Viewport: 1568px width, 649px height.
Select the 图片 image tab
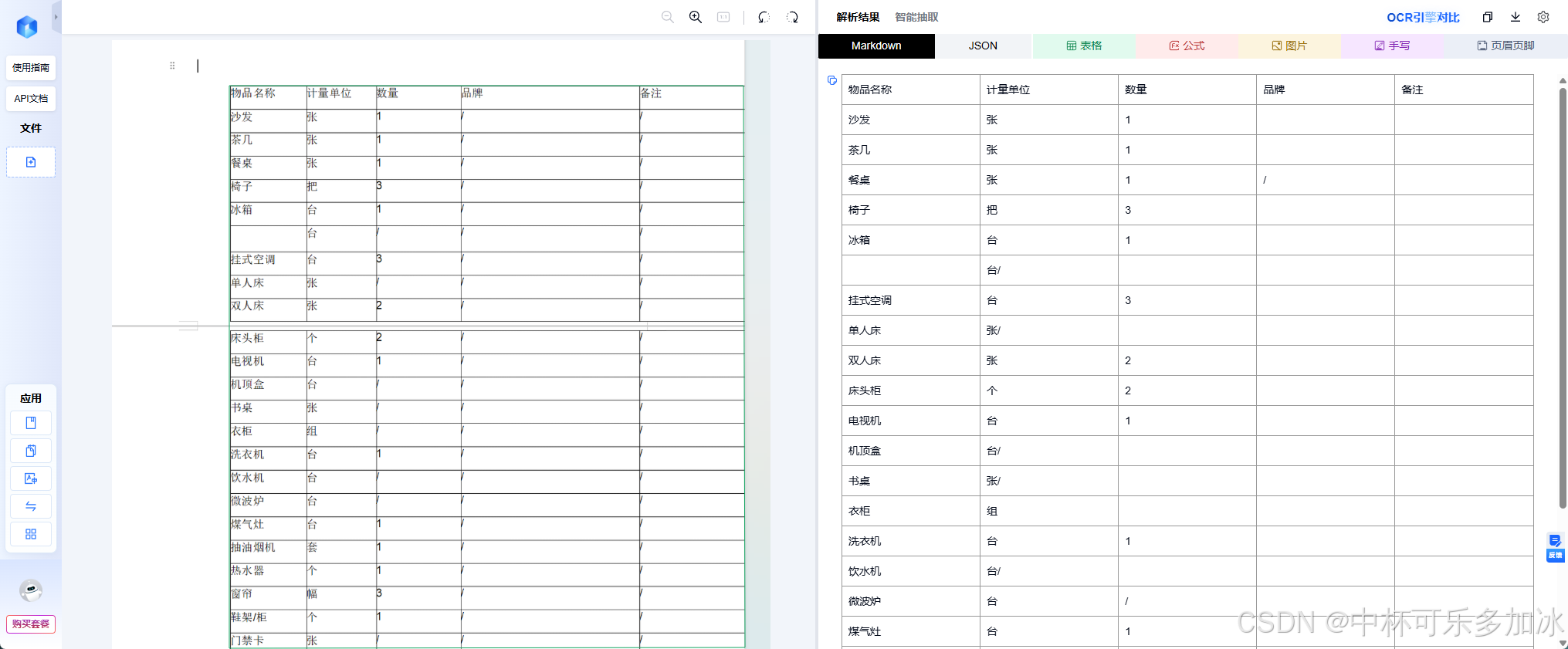[1289, 46]
